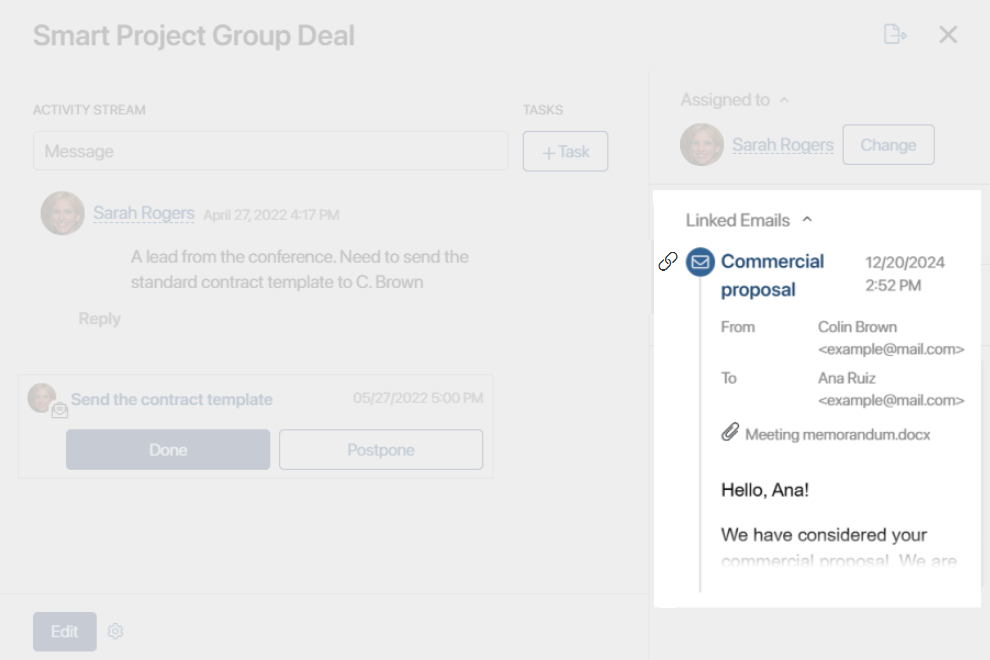Mark the contract task as Done
This screenshot has width=990, height=660.
[x=168, y=450]
